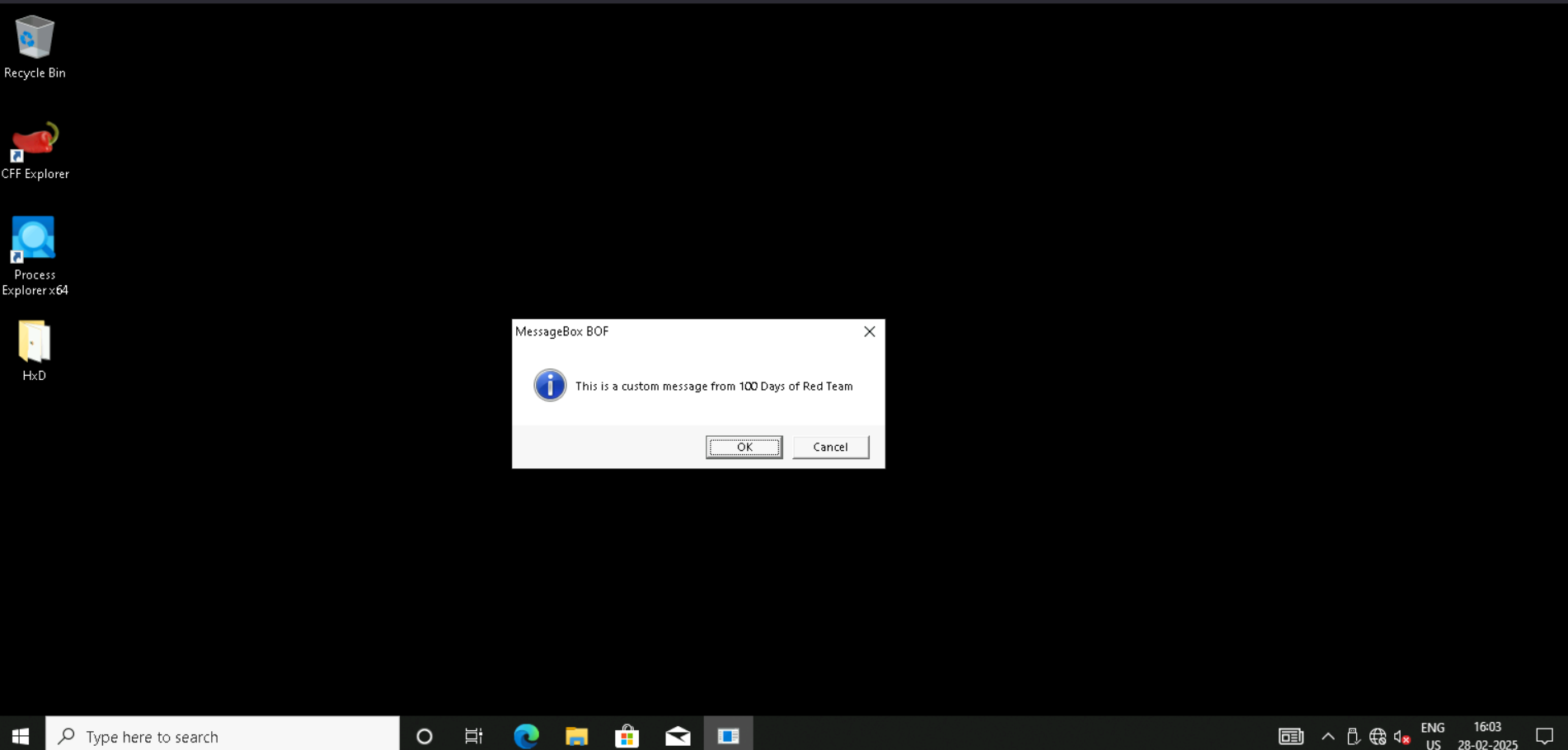The image size is (1568, 750).
Task: Open Task View on the taskbar
Action: pyautogui.click(x=474, y=736)
